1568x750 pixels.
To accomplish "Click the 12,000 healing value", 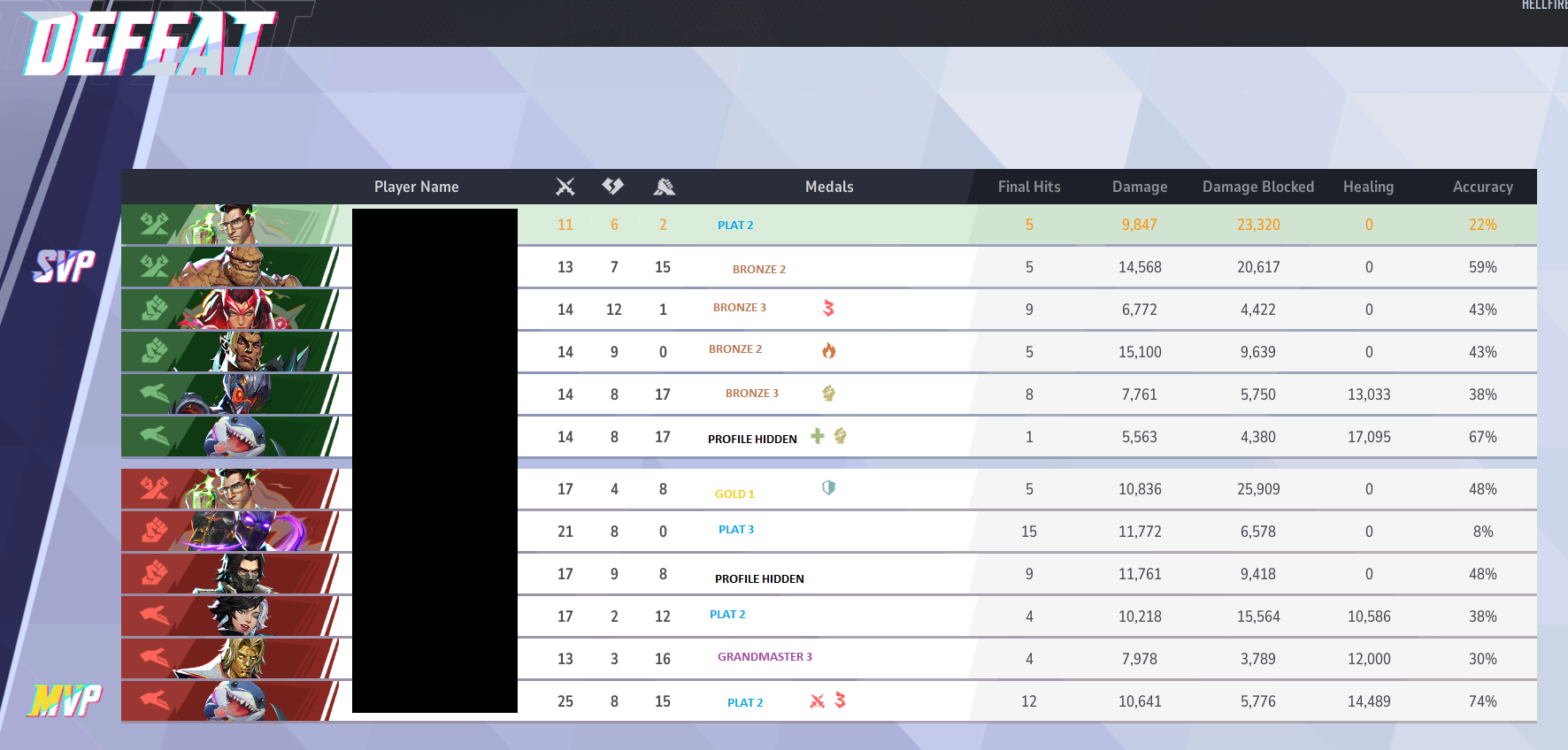I will (1369, 659).
